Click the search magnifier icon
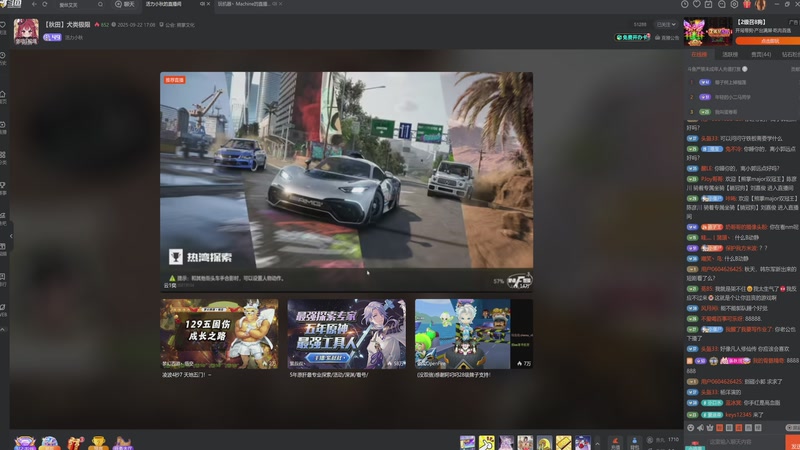 [100, 4]
